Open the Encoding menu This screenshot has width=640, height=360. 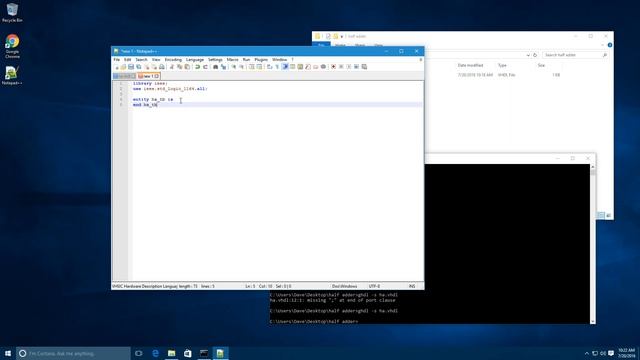173,60
